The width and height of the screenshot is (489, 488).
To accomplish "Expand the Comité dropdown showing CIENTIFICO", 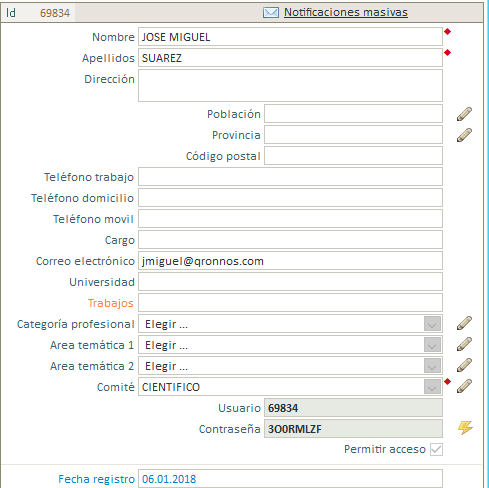I will click(x=432, y=387).
